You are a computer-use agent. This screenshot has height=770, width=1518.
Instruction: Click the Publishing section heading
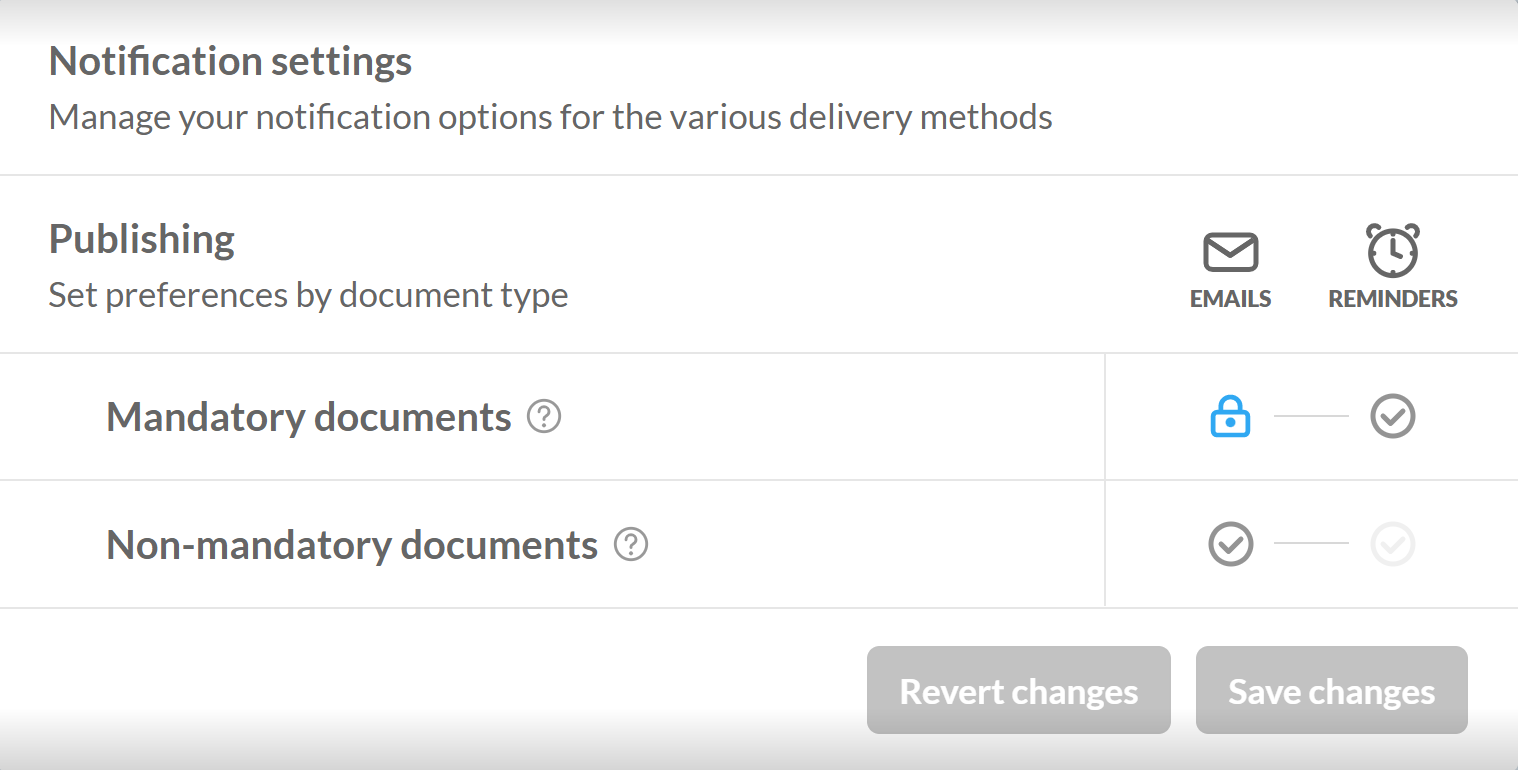(x=142, y=240)
